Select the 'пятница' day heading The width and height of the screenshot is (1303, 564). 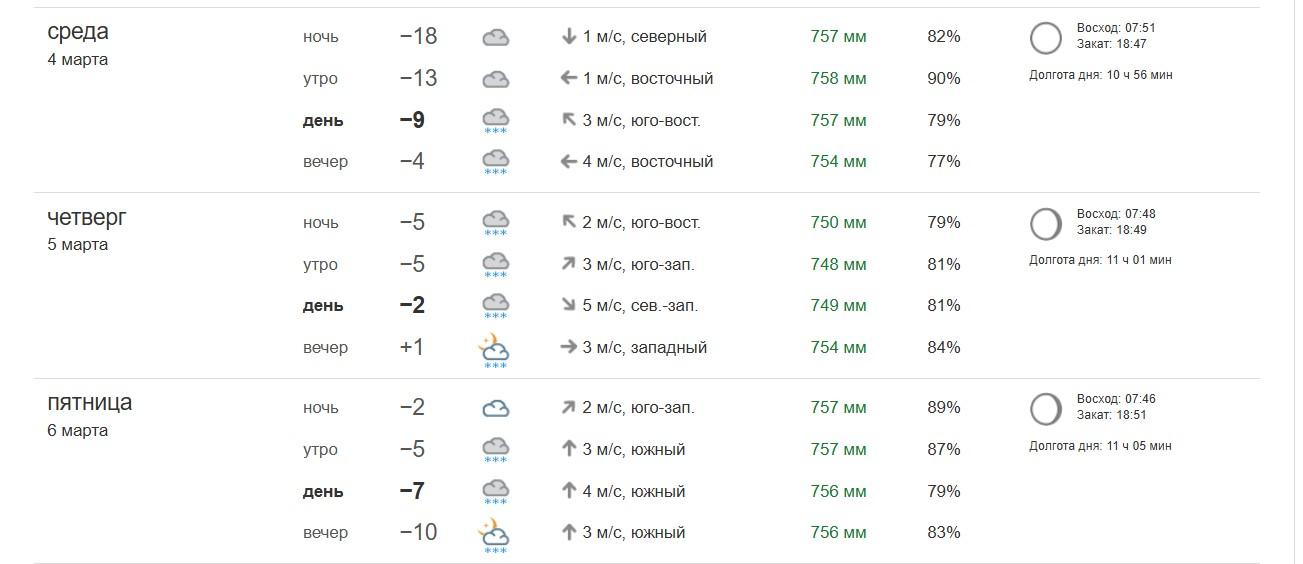89,403
